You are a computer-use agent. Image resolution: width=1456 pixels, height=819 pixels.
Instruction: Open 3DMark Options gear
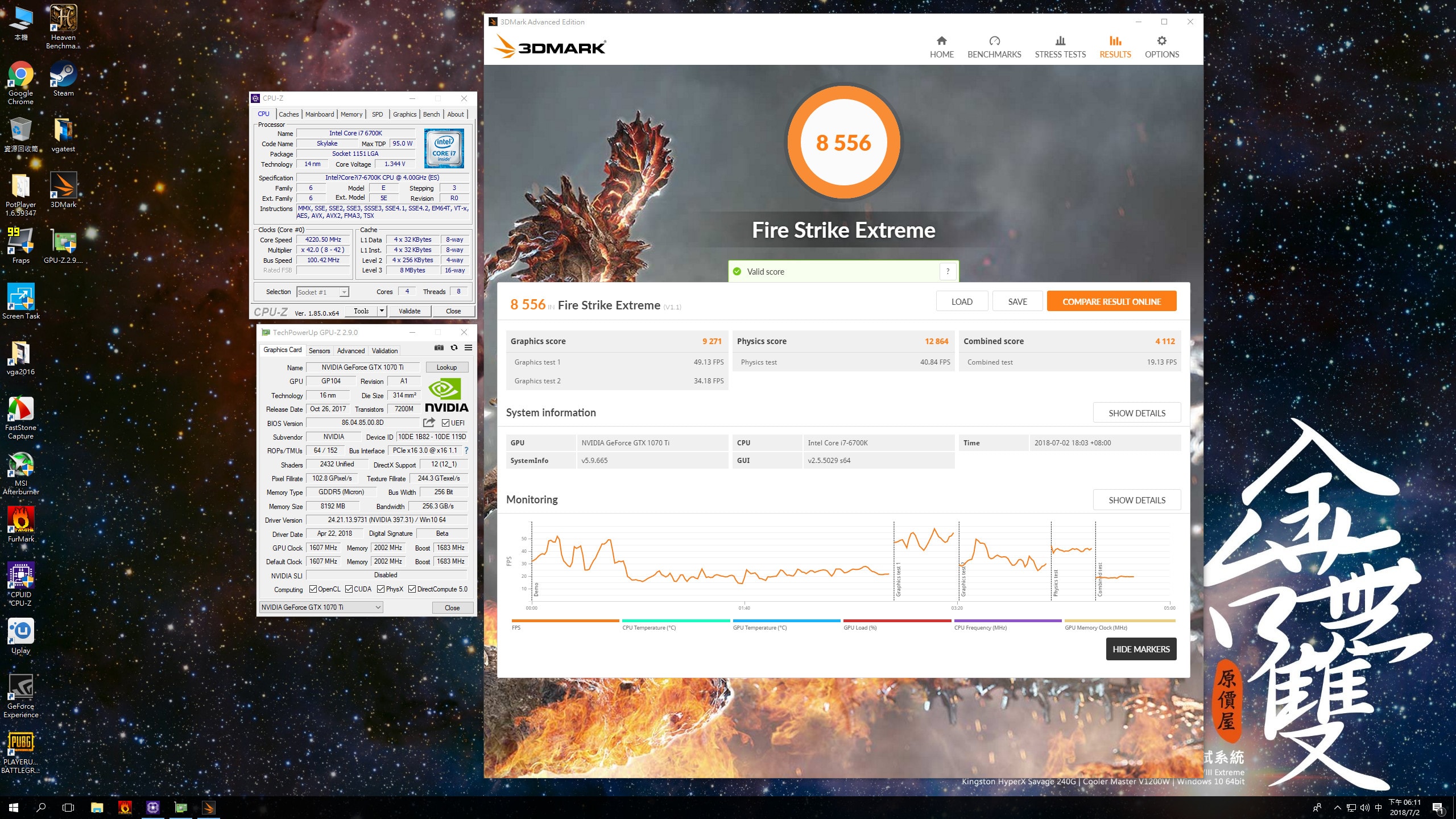(1162, 47)
